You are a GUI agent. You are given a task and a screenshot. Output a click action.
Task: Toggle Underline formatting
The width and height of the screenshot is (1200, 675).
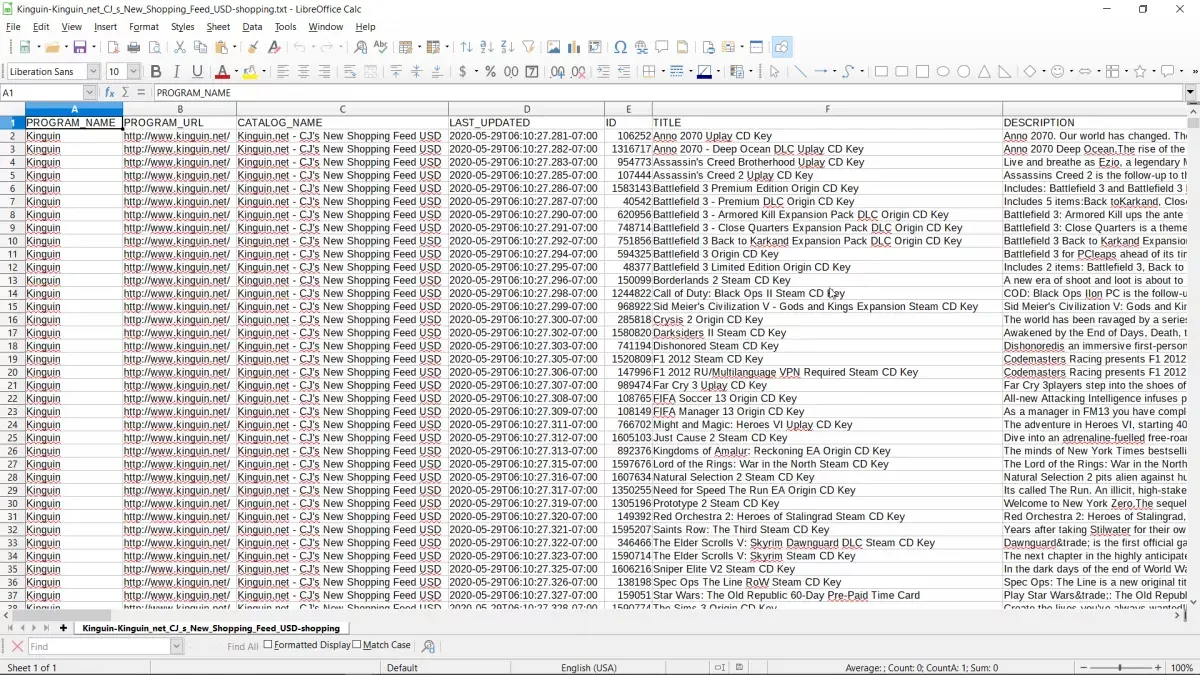pyautogui.click(x=197, y=72)
